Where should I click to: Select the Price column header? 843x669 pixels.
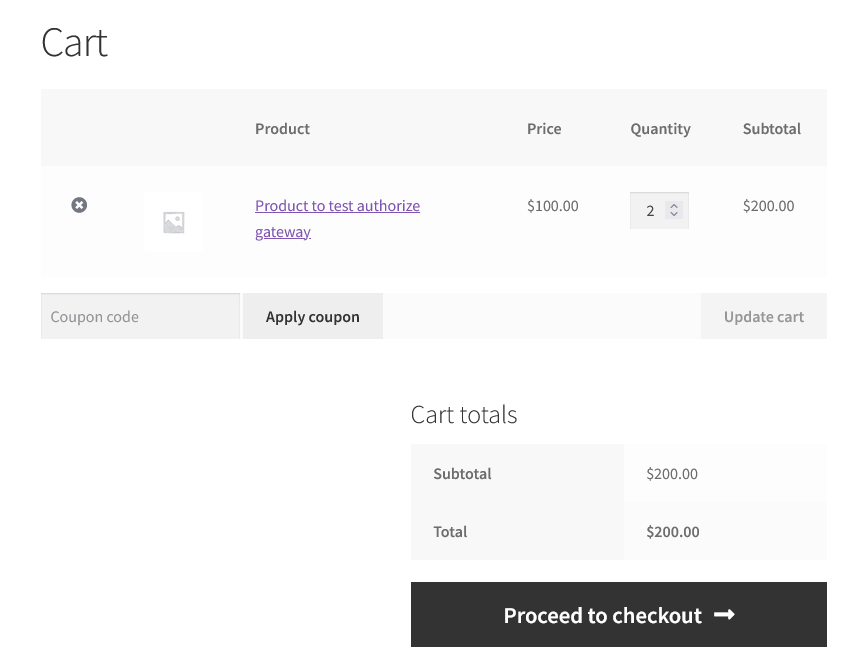[x=544, y=129]
